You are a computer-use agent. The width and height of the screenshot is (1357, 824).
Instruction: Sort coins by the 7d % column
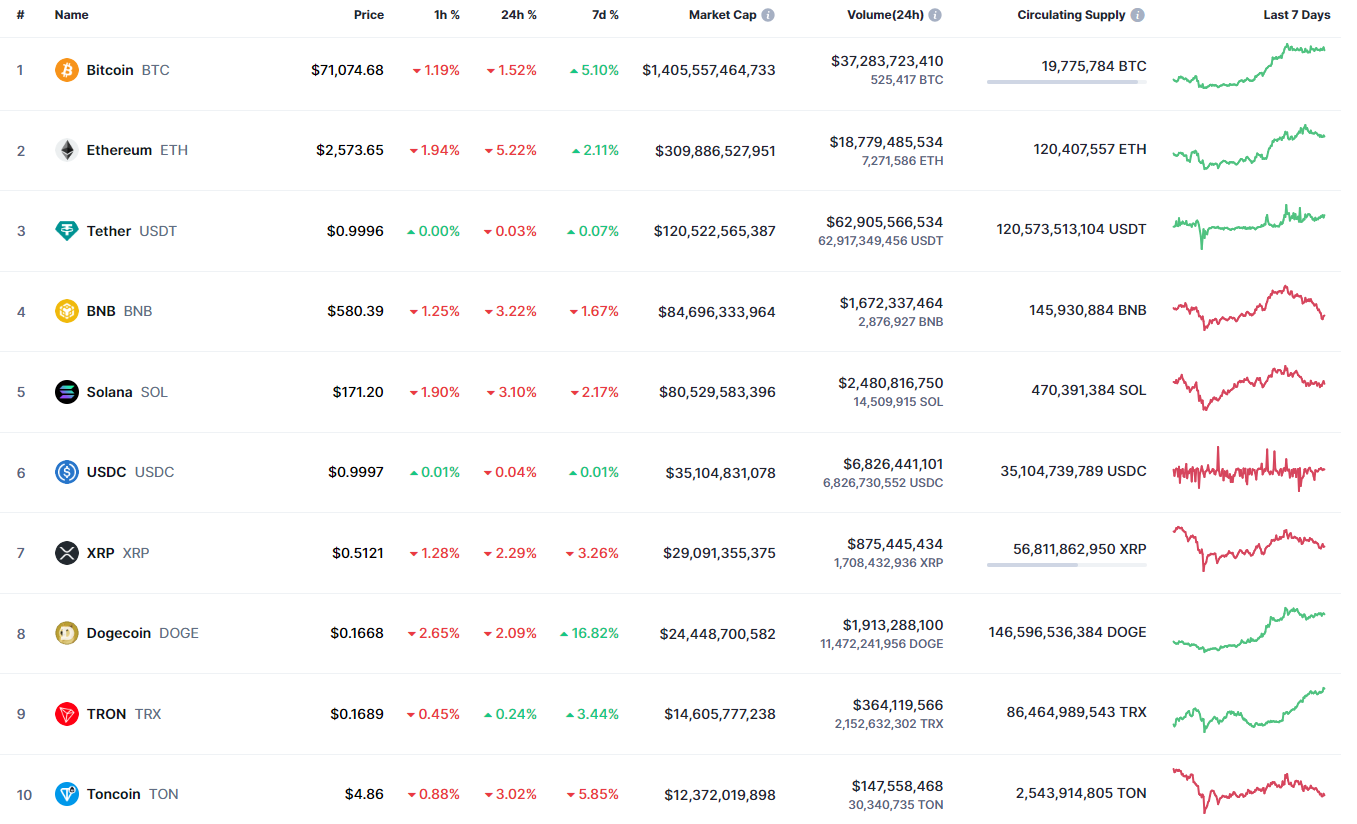604,14
